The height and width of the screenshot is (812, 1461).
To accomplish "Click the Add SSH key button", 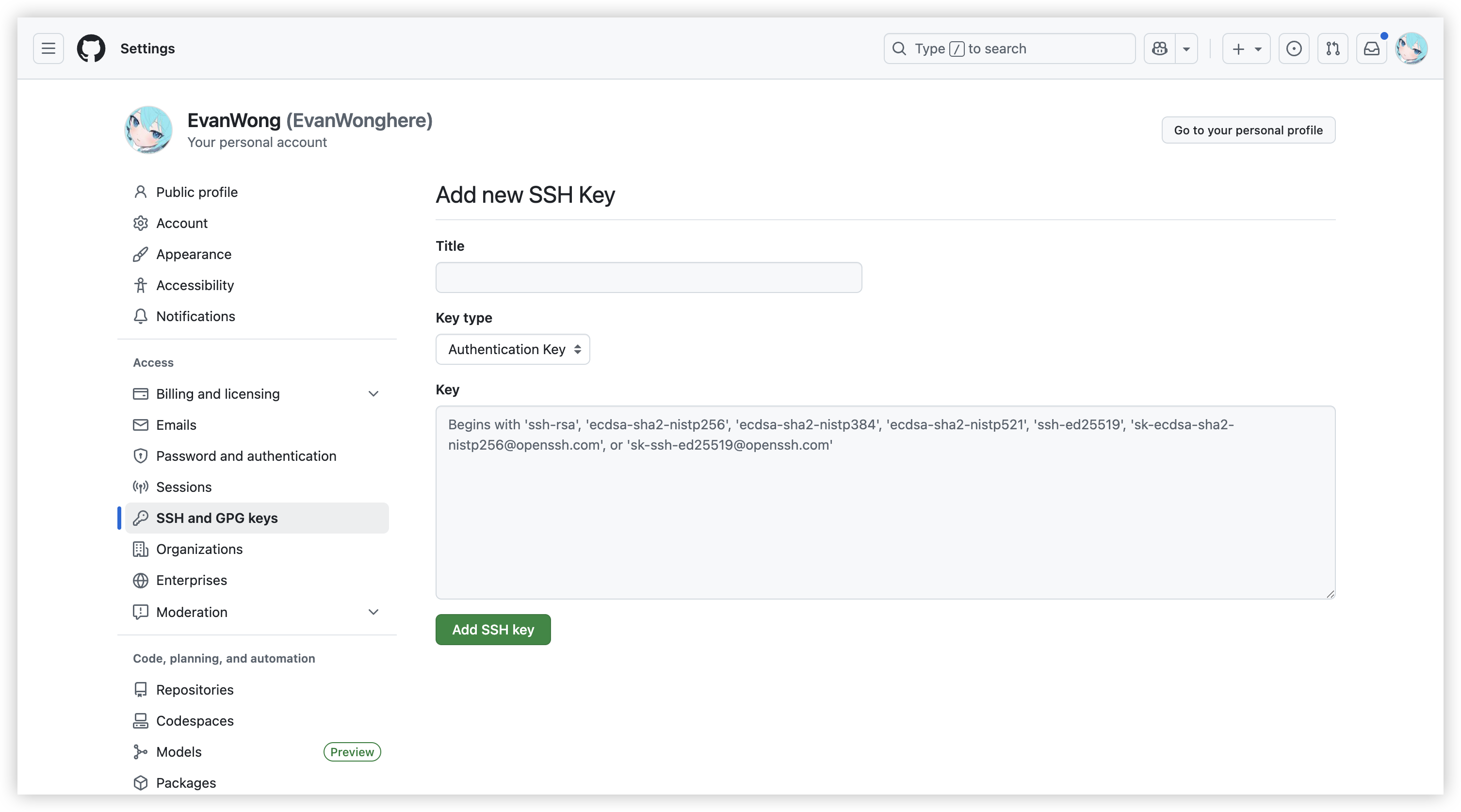I will tap(492, 630).
